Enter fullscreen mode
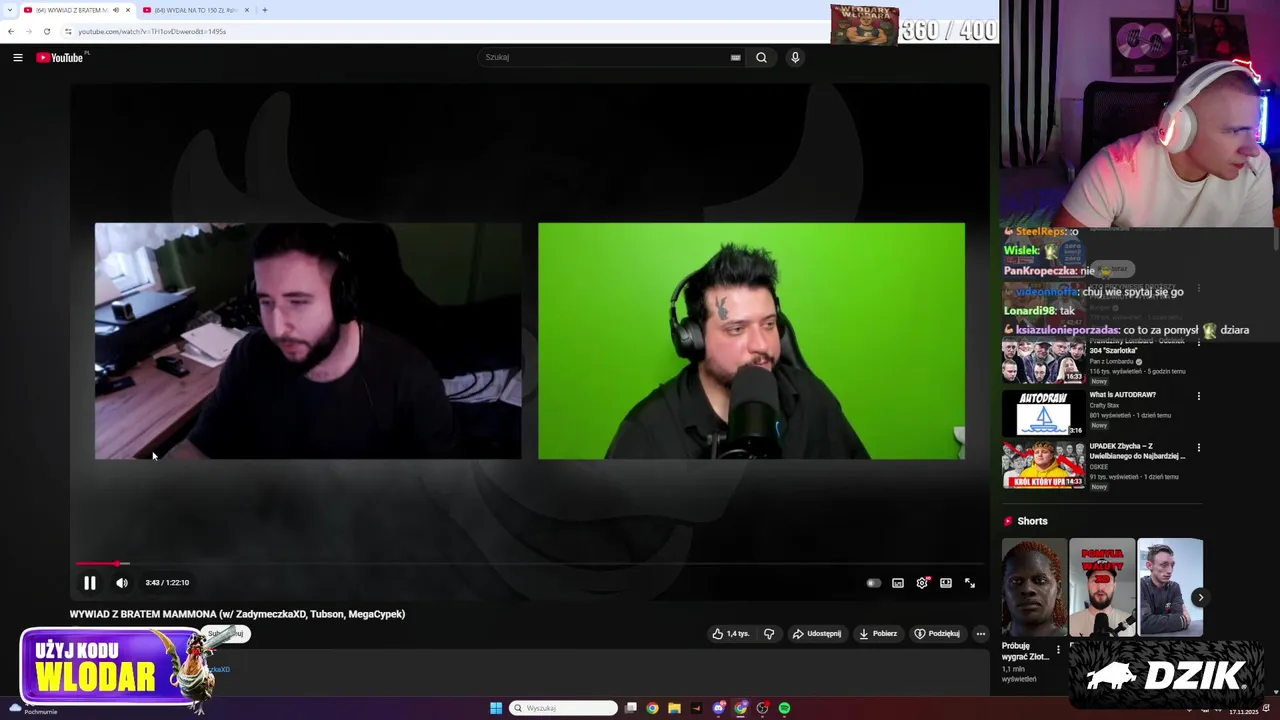 coord(970,583)
